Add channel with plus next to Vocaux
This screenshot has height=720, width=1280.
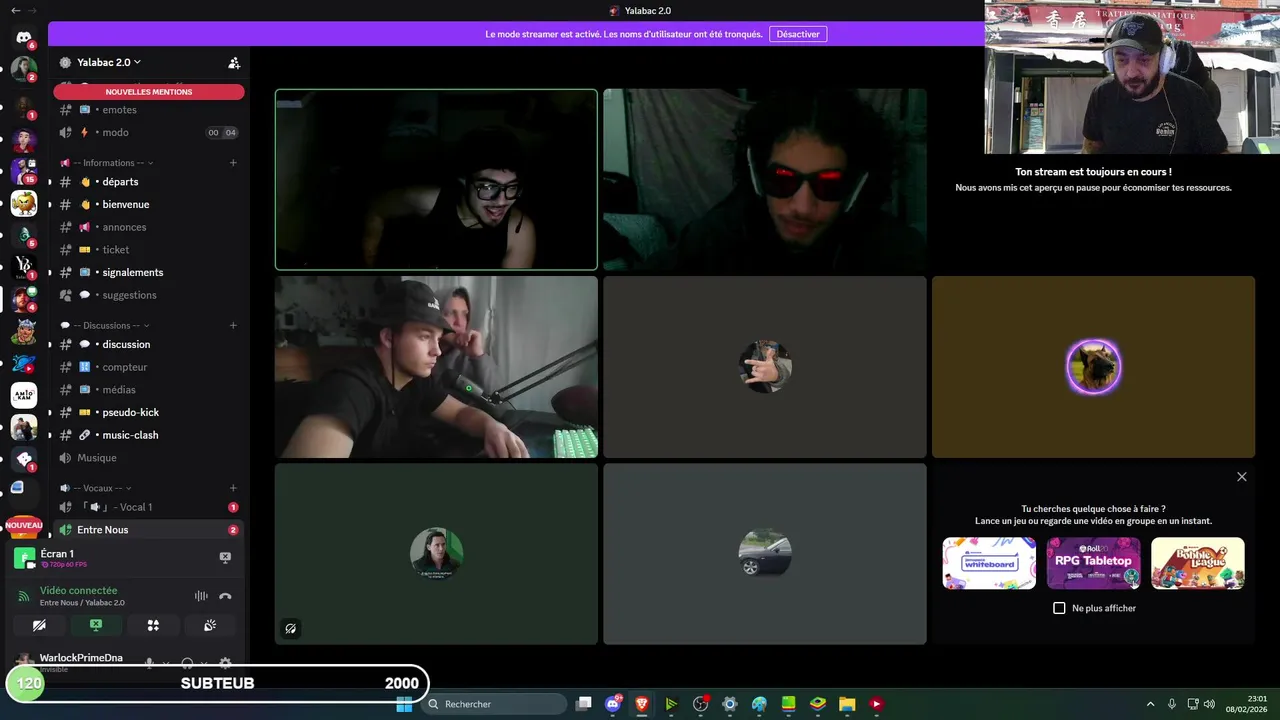[x=233, y=488]
